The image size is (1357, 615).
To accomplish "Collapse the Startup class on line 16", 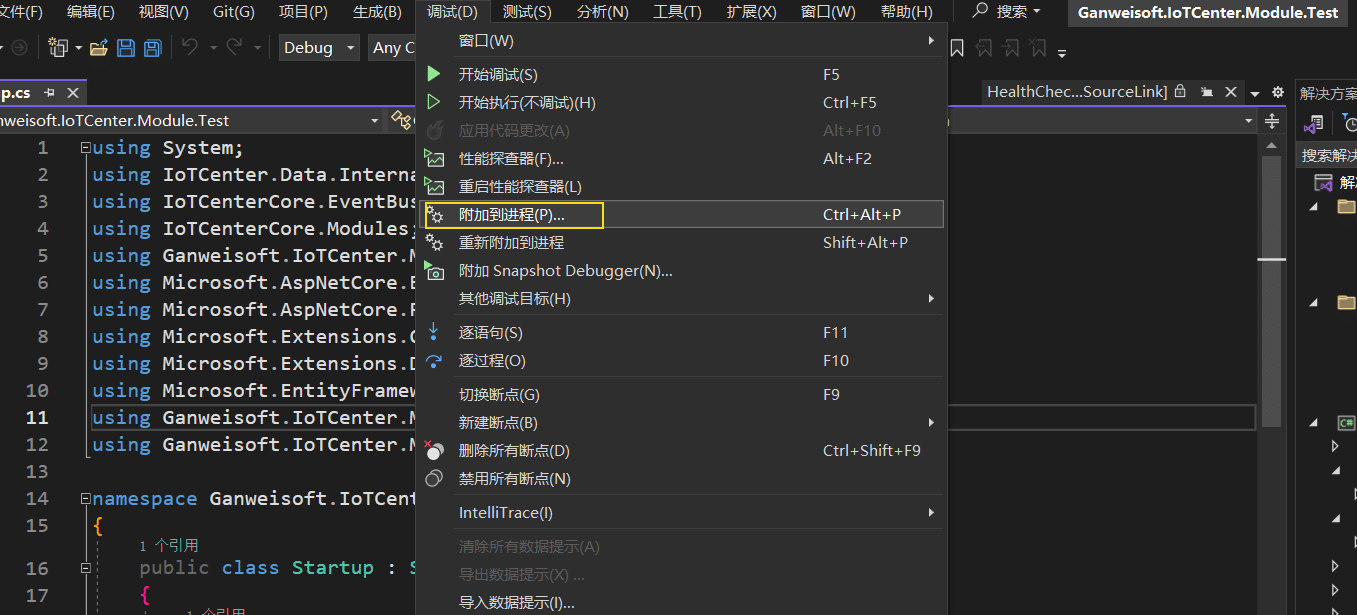I will click(x=86, y=568).
